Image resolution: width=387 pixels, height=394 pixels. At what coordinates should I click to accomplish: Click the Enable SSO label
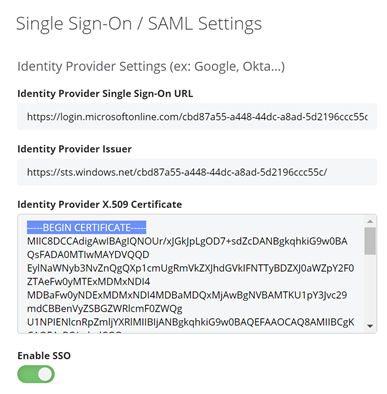point(44,356)
